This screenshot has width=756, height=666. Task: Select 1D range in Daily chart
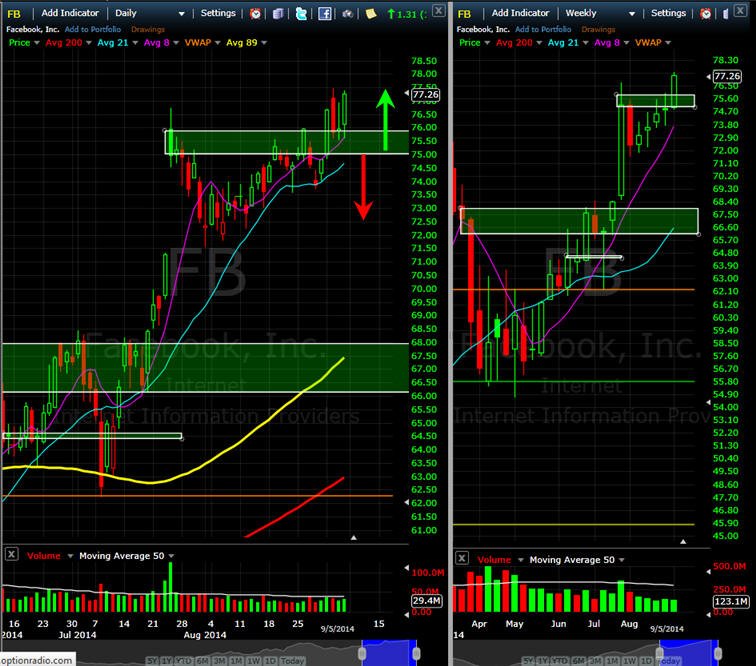[x=270, y=661]
